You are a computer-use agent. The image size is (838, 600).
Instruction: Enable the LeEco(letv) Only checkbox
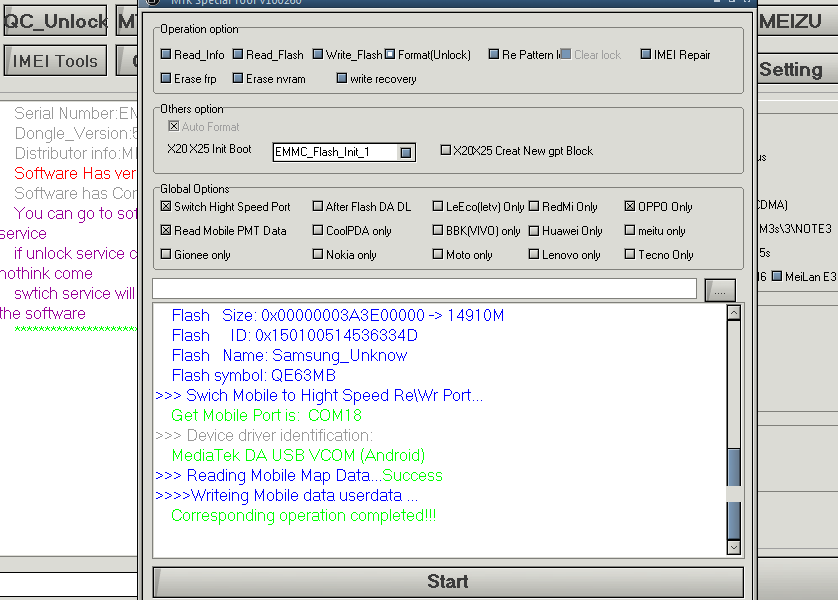click(478, 206)
